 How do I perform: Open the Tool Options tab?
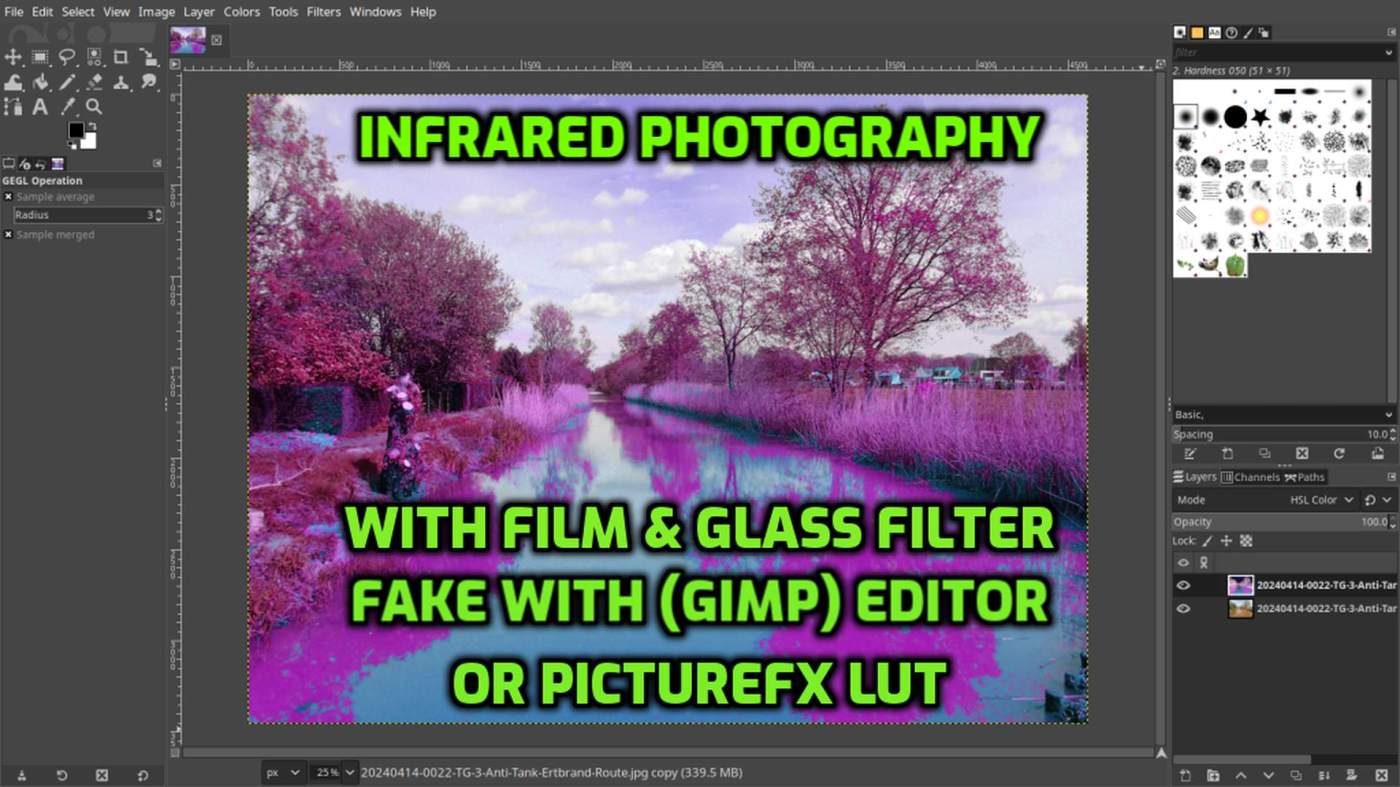coord(9,163)
